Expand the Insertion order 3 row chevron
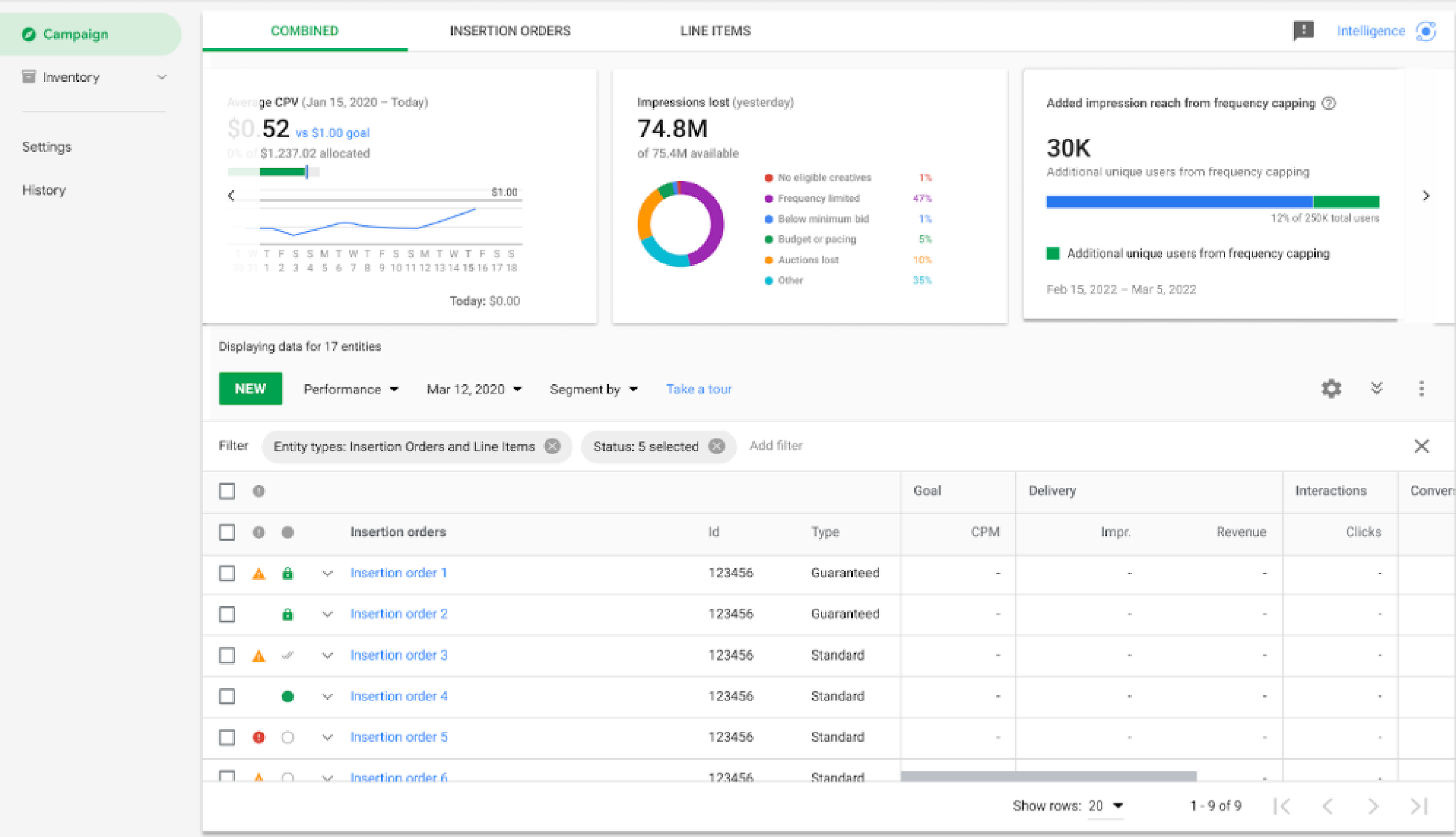Screen dimensions: 1456x837 [x=327, y=655]
